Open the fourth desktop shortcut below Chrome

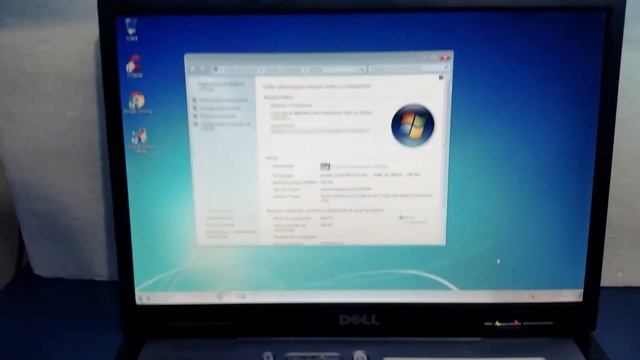(140, 140)
